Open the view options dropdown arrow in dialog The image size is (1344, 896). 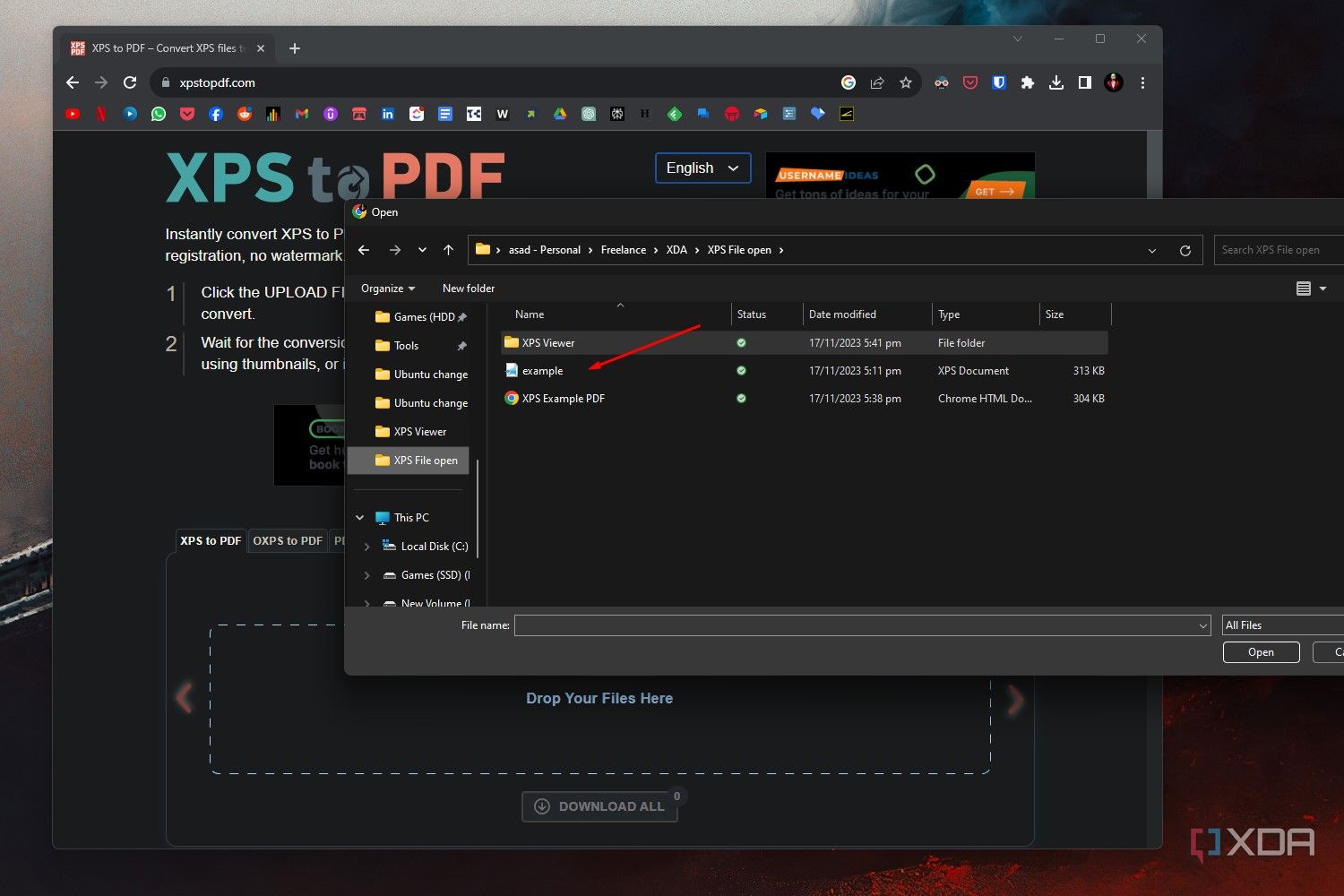tap(1322, 289)
